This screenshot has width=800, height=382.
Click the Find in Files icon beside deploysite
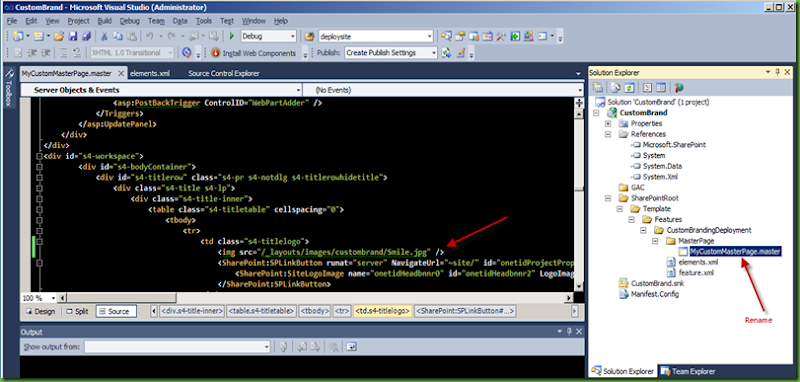(309, 36)
